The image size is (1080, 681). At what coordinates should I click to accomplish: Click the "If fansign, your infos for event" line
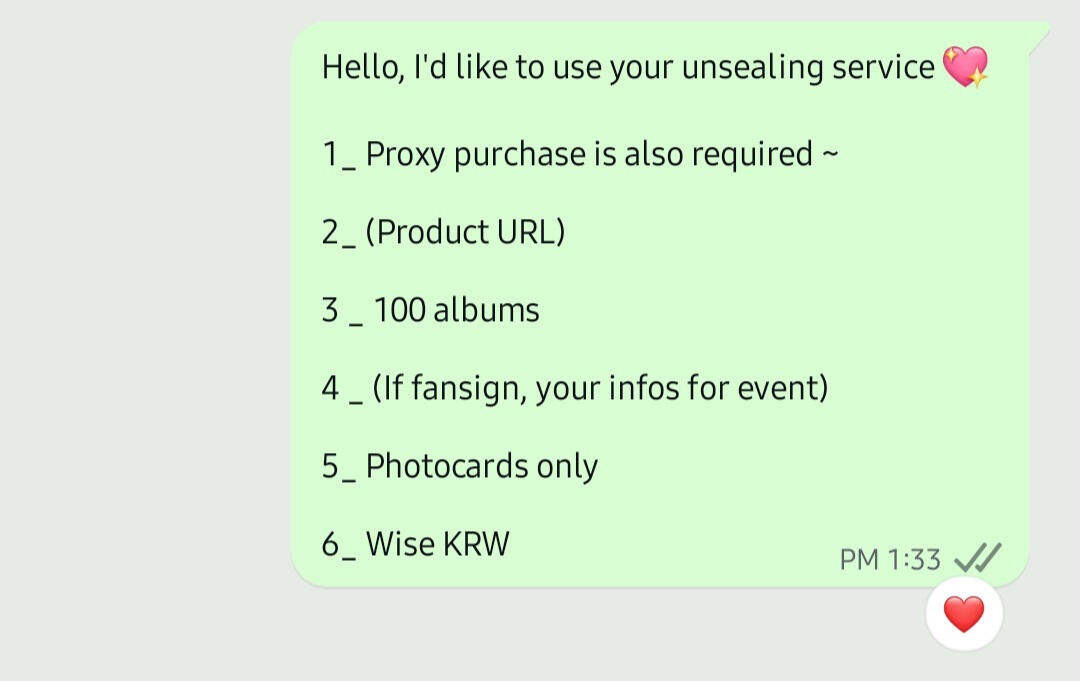coord(600,388)
